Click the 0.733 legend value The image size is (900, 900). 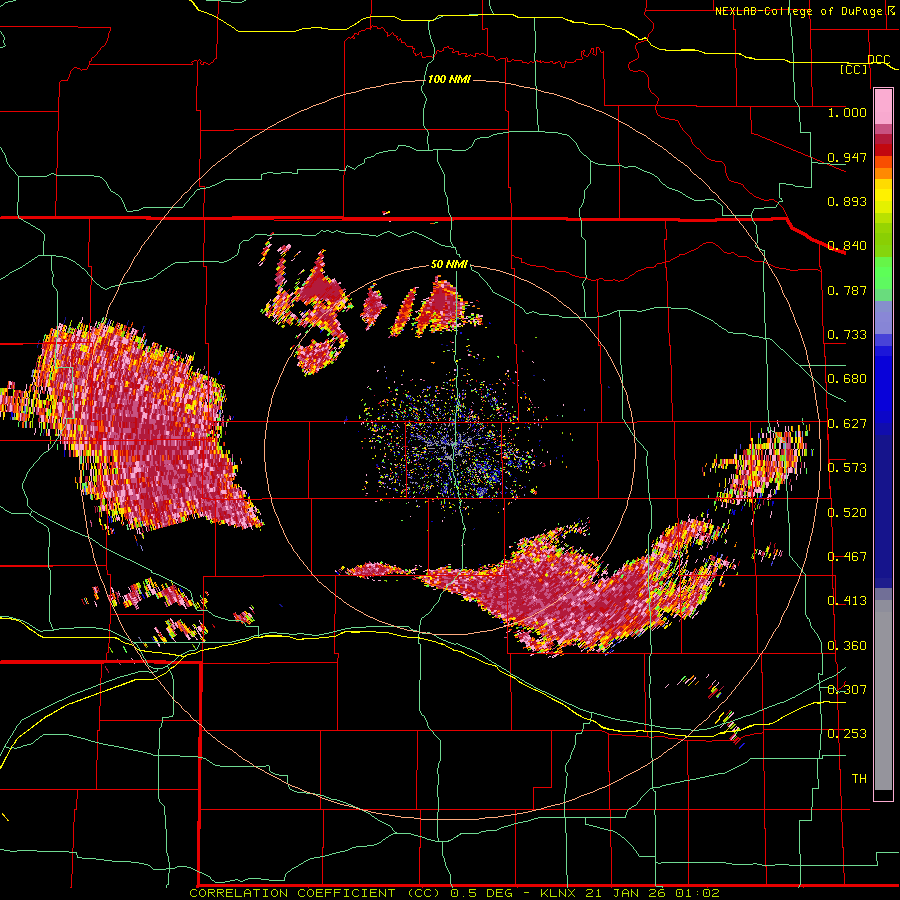847,335
